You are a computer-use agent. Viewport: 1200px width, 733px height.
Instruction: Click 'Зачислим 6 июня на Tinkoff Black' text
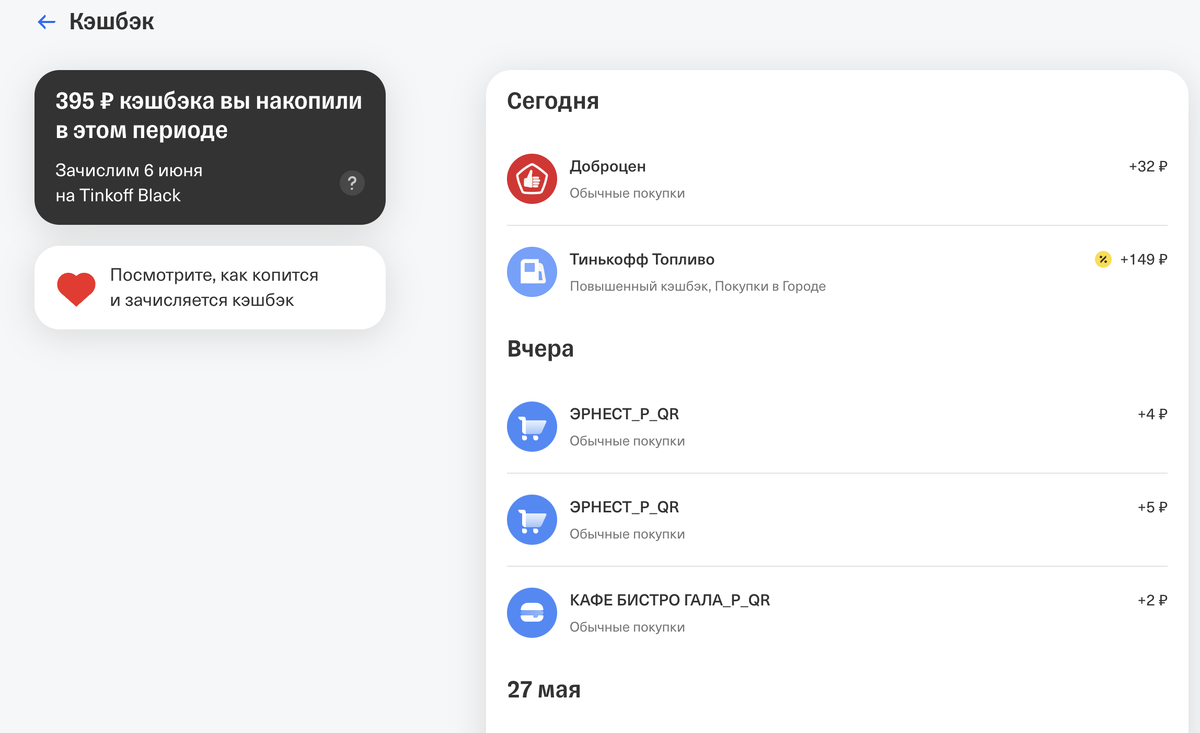point(129,183)
